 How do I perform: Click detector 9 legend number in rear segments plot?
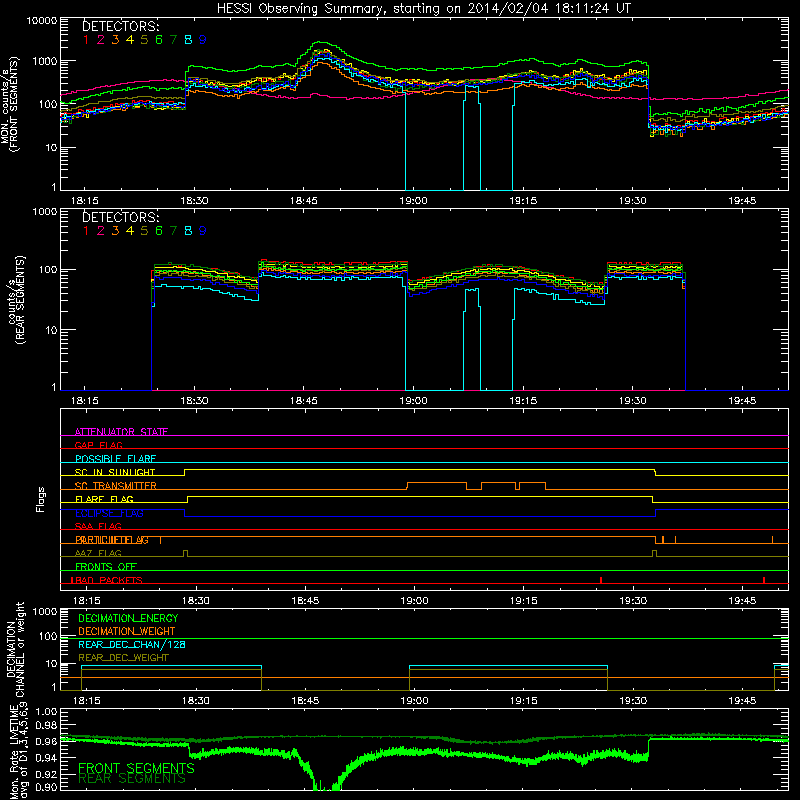(203, 231)
